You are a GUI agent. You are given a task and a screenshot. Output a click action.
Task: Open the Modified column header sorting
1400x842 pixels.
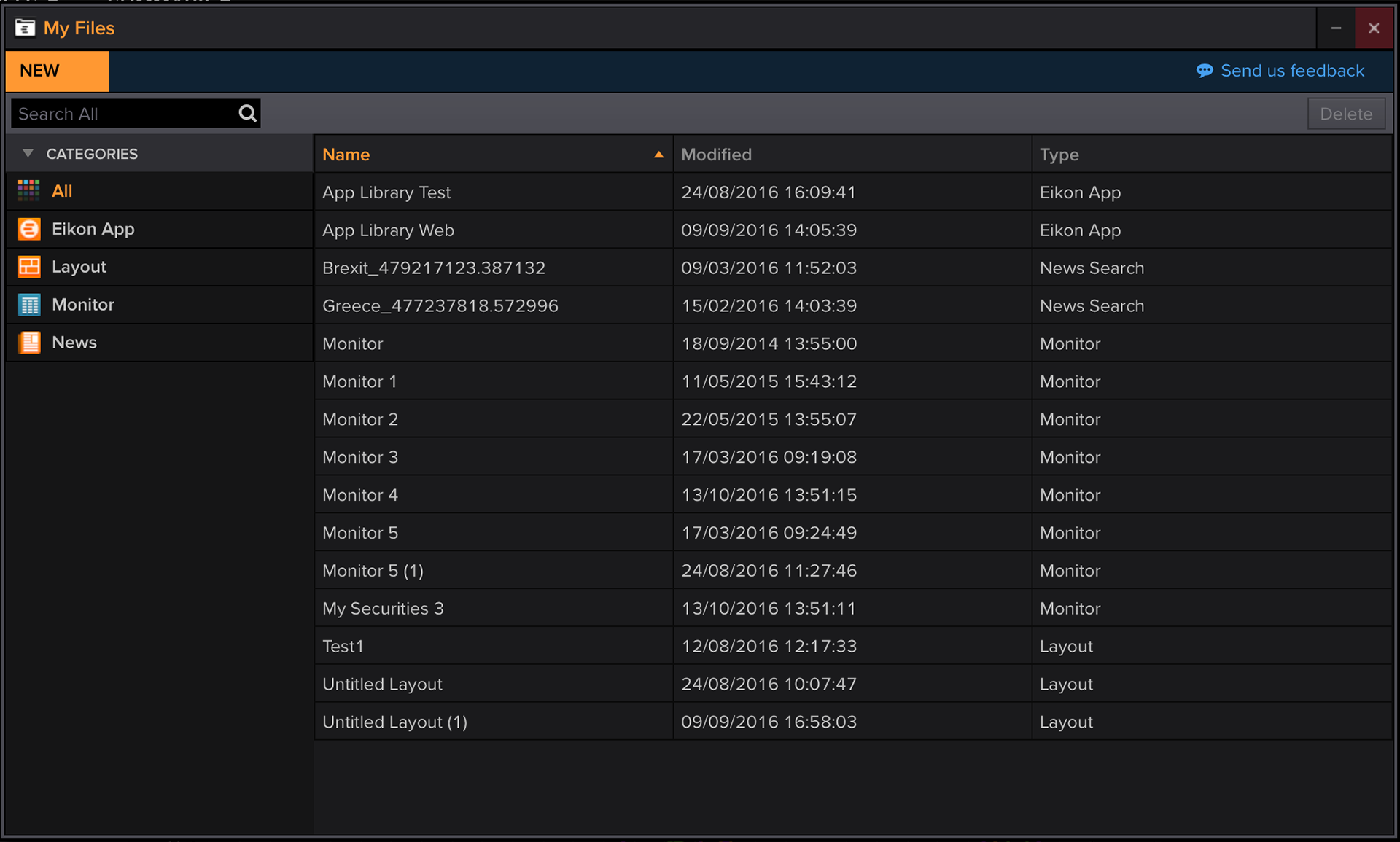717,154
